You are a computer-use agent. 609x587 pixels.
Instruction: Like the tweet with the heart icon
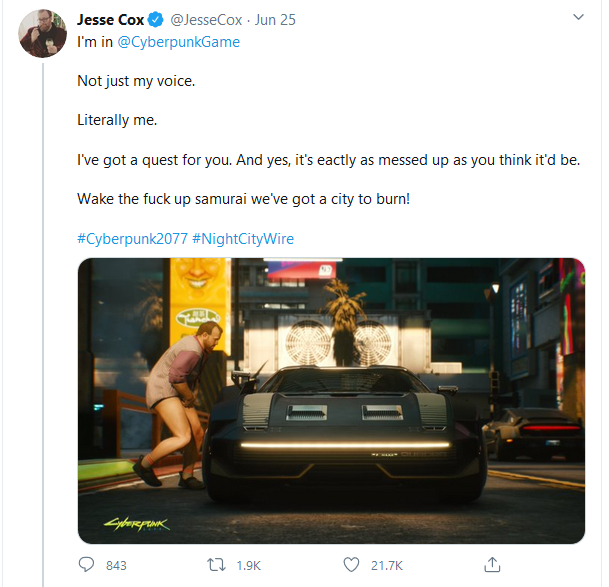coord(351,564)
